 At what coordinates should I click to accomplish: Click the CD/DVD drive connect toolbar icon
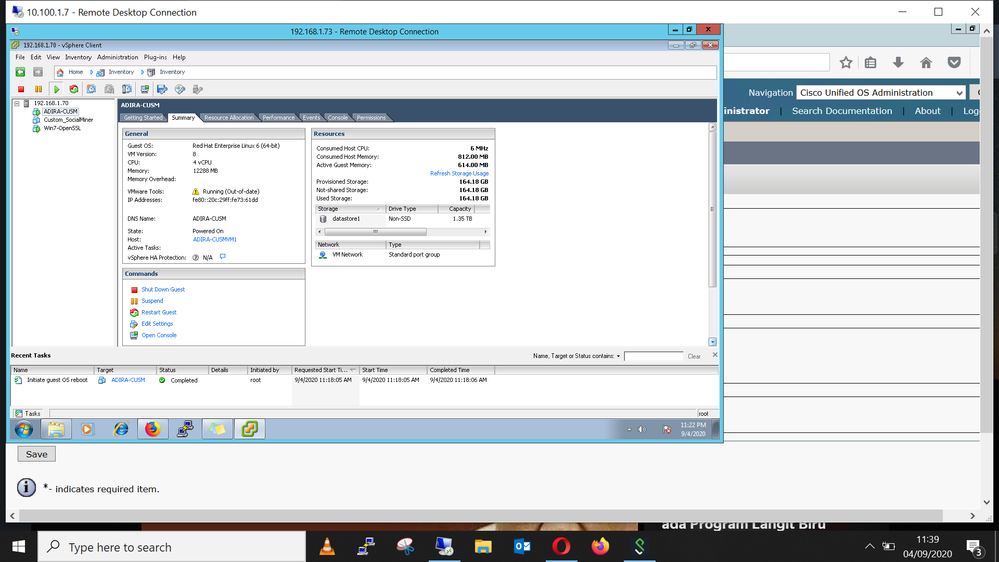(180, 89)
